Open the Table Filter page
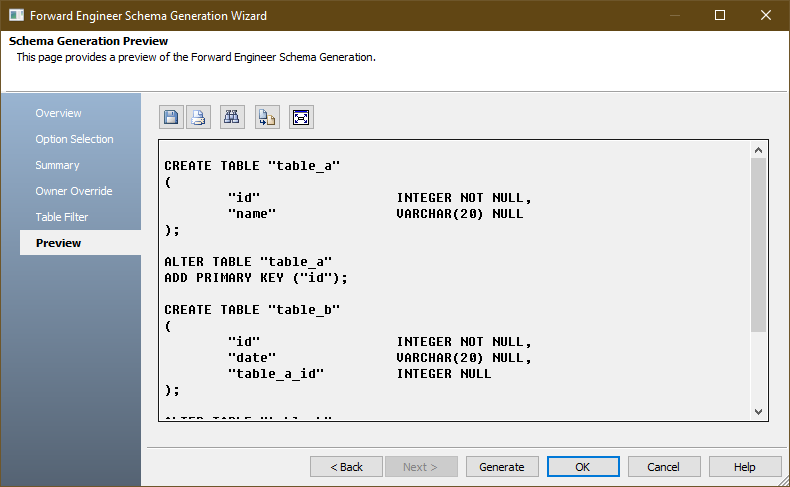790x487 pixels. [62, 217]
